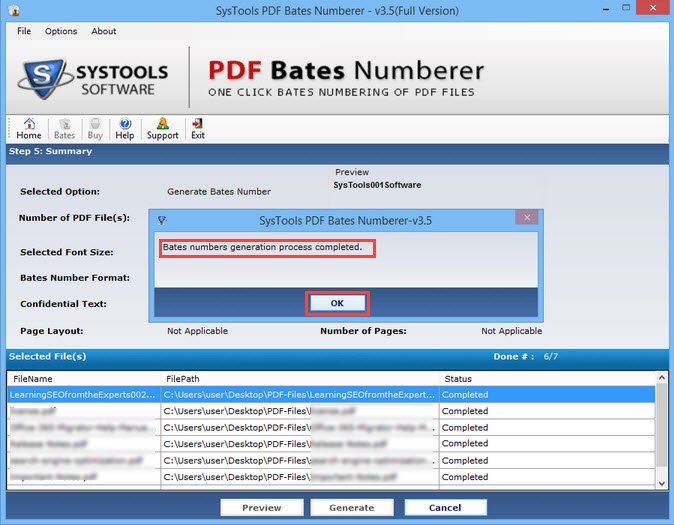Open the File menu
Viewport: 674px width, 525px height.
(24, 31)
